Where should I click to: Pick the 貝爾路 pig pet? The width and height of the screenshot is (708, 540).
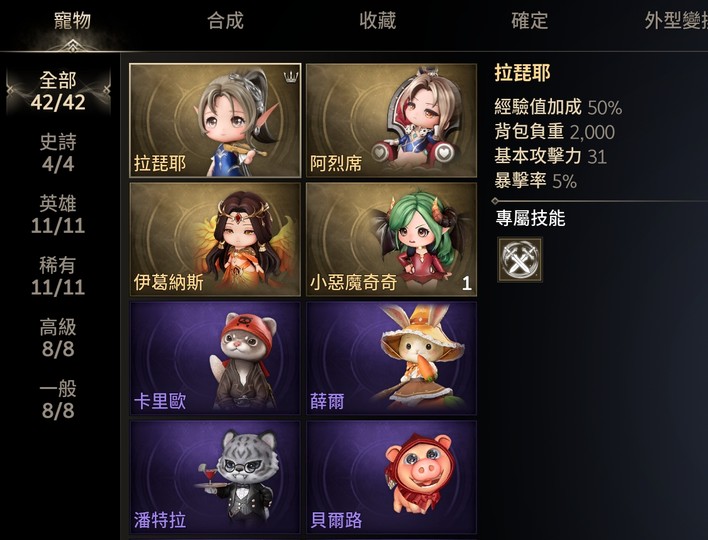tap(391, 478)
